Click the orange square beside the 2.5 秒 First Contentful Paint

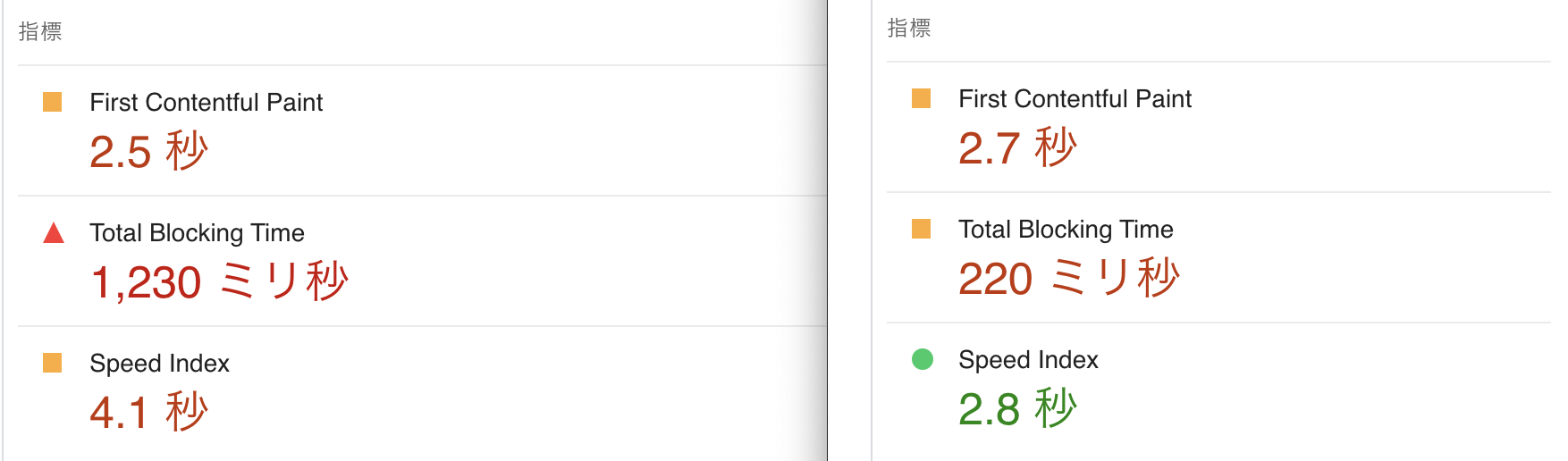pos(53,102)
